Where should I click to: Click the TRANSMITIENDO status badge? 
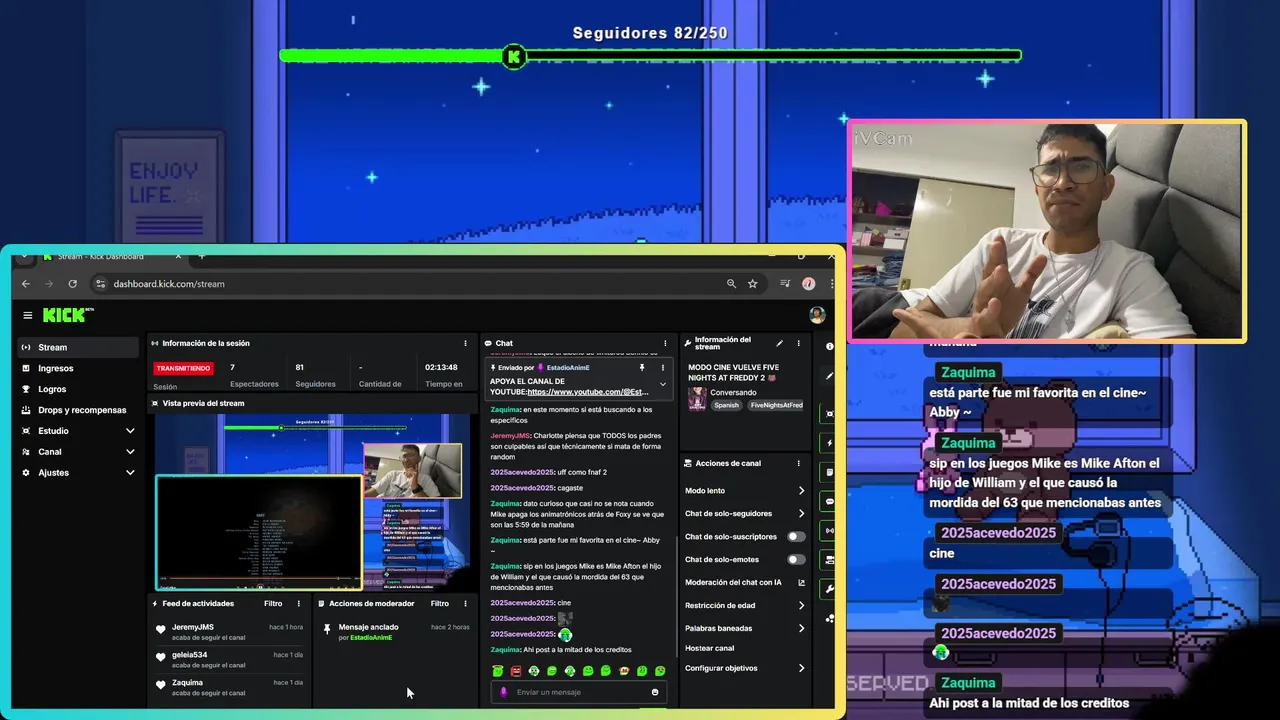pyautogui.click(x=184, y=368)
